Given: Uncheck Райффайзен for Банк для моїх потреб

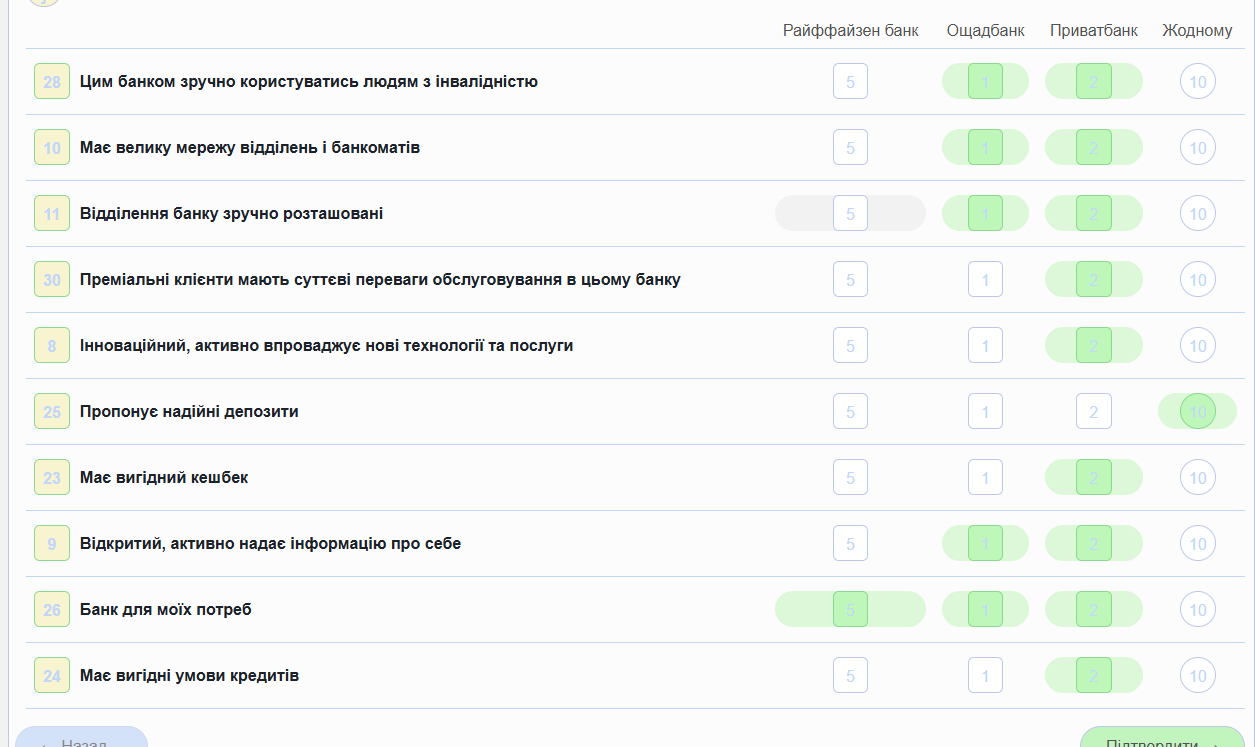Looking at the screenshot, I should click(850, 609).
